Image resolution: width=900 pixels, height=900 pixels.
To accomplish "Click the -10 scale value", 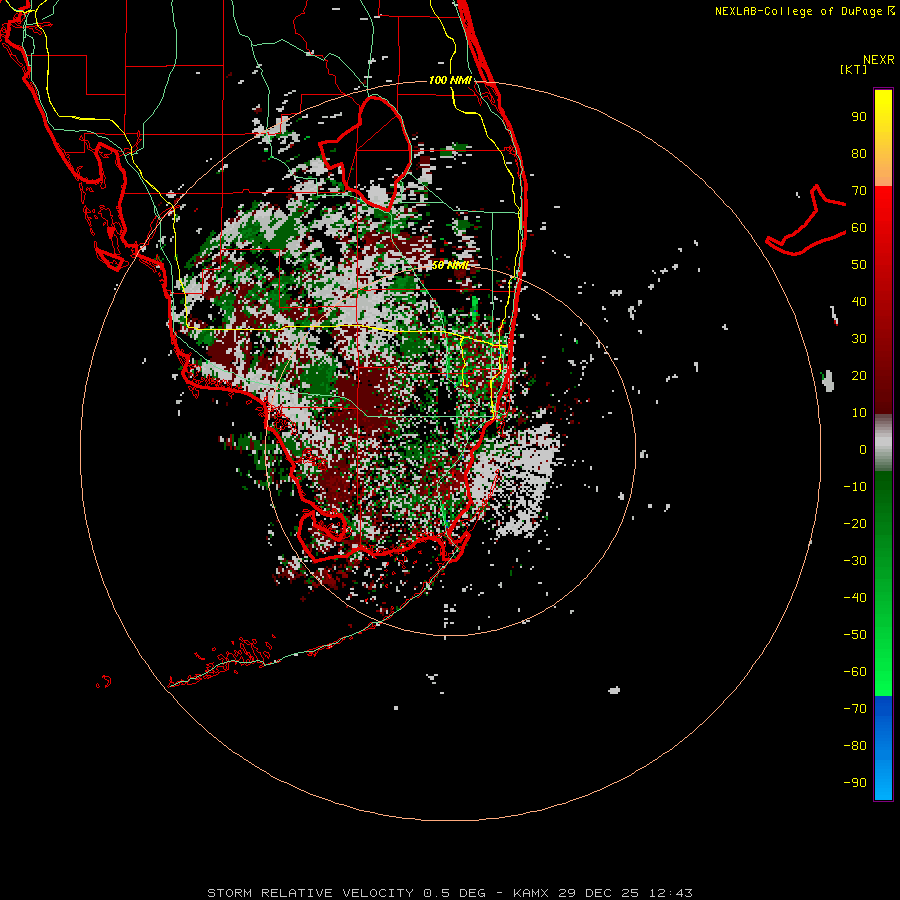I will (855, 487).
